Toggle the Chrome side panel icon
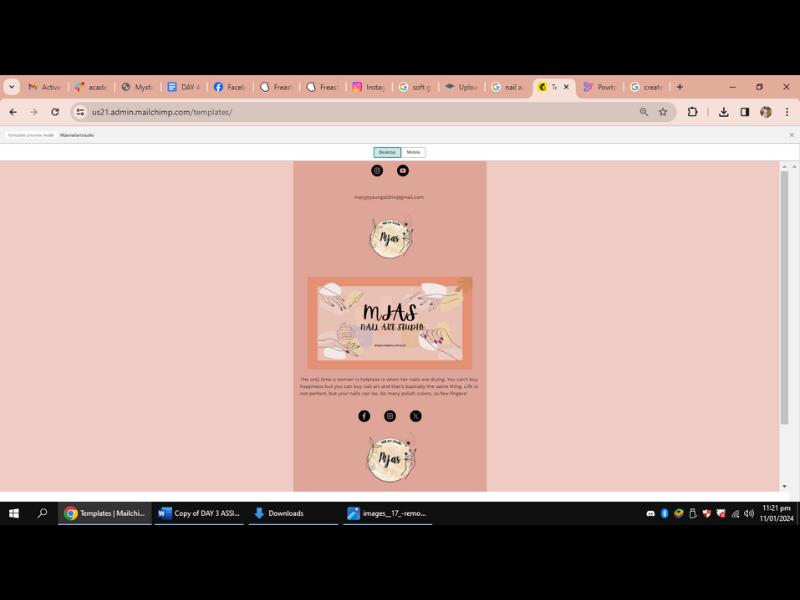 [745, 112]
